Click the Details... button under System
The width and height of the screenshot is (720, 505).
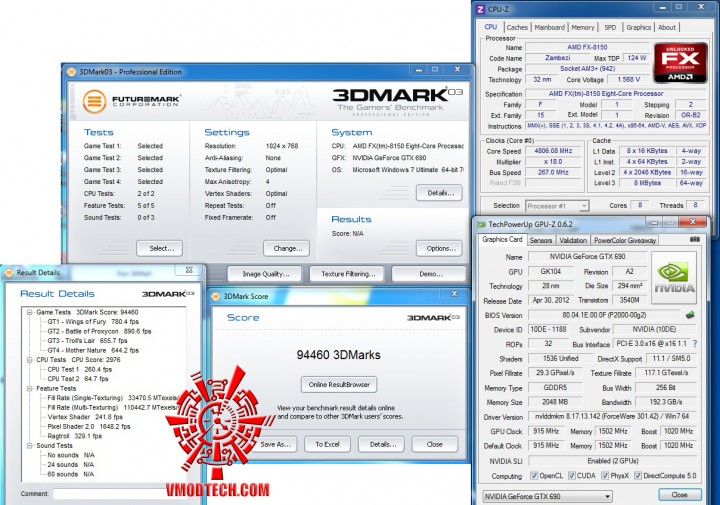tap(439, 193)
